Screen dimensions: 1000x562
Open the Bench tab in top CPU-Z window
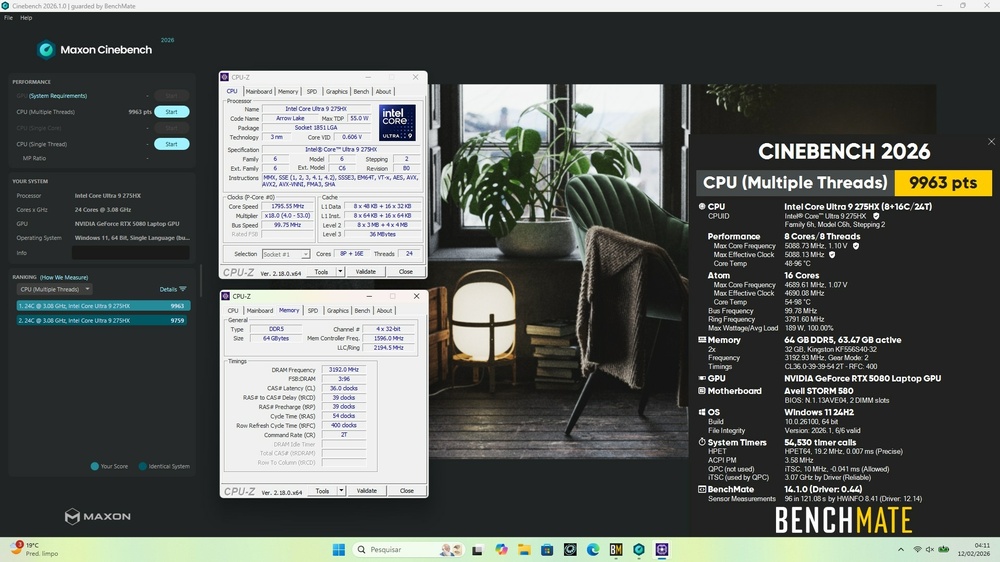361,91
